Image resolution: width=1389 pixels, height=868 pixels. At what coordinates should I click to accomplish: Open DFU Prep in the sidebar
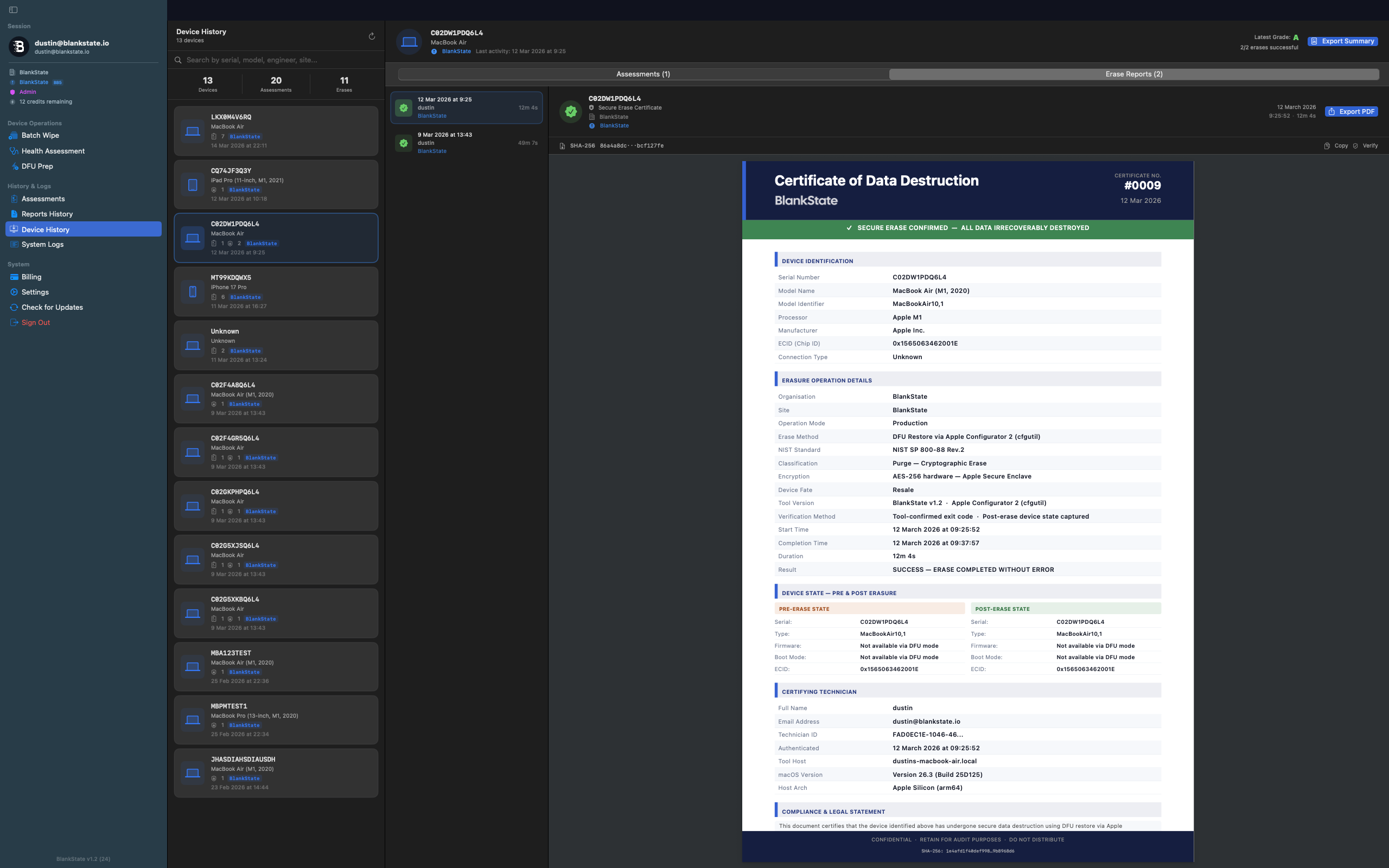(37, 167)
